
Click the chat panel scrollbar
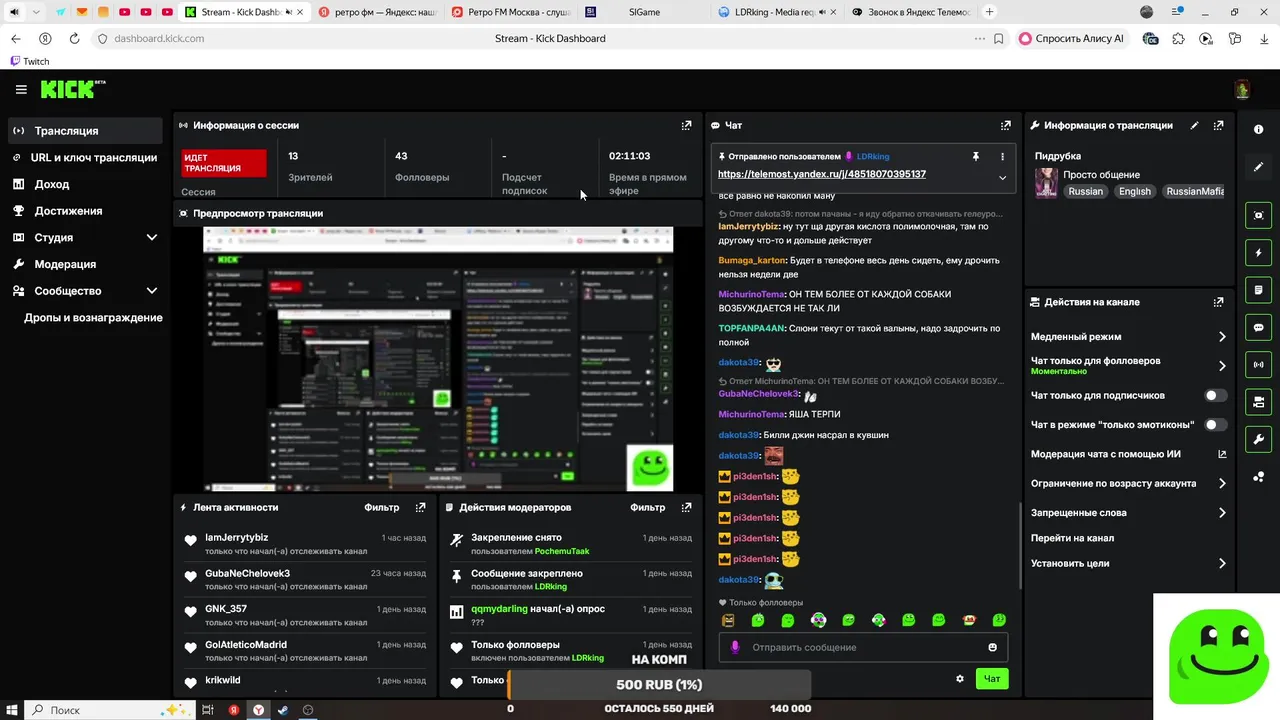tap(1020, 545)
